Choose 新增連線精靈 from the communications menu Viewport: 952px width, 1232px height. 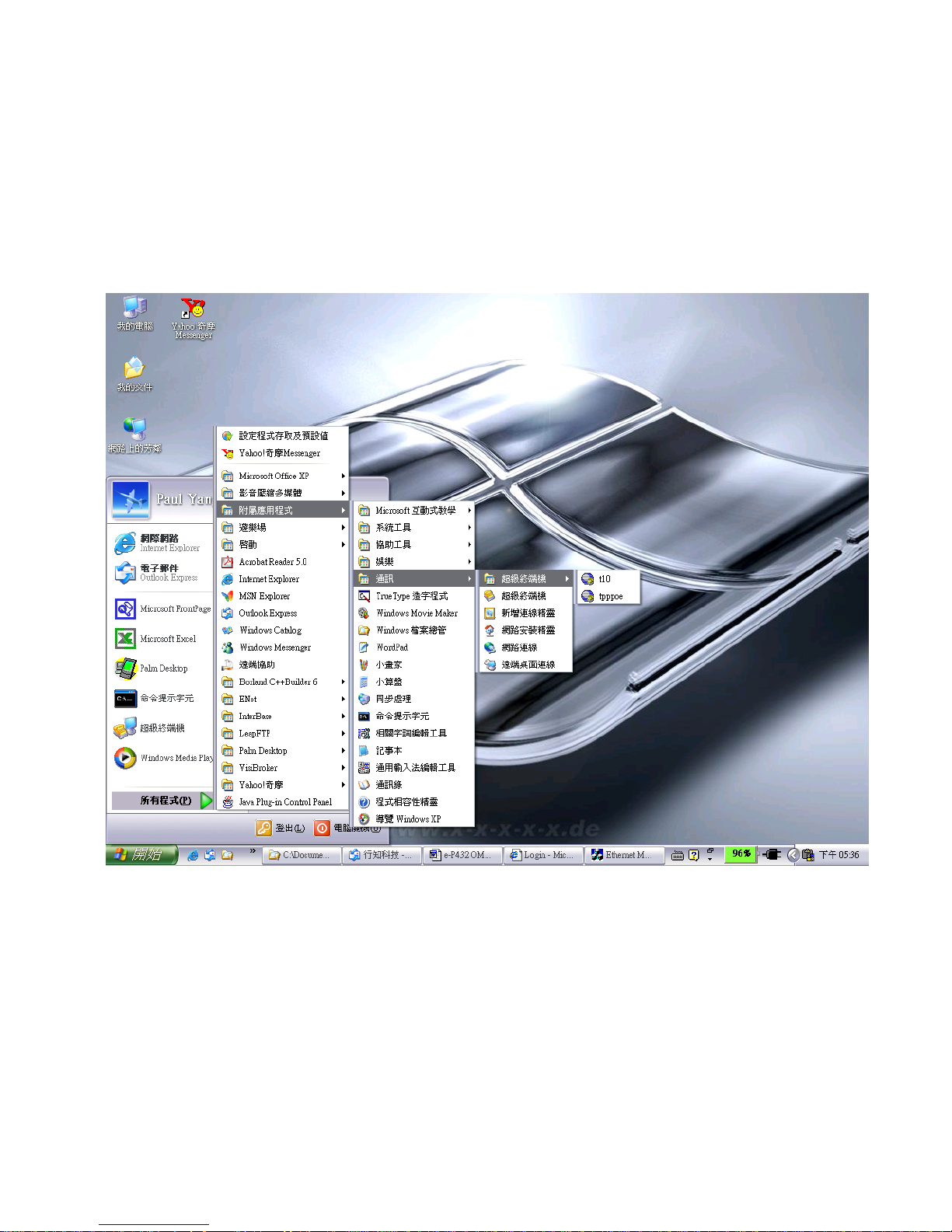(x=526, y=613)
